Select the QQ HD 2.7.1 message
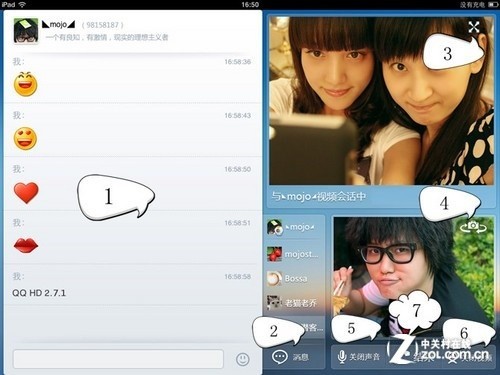 tap(39, 293)
